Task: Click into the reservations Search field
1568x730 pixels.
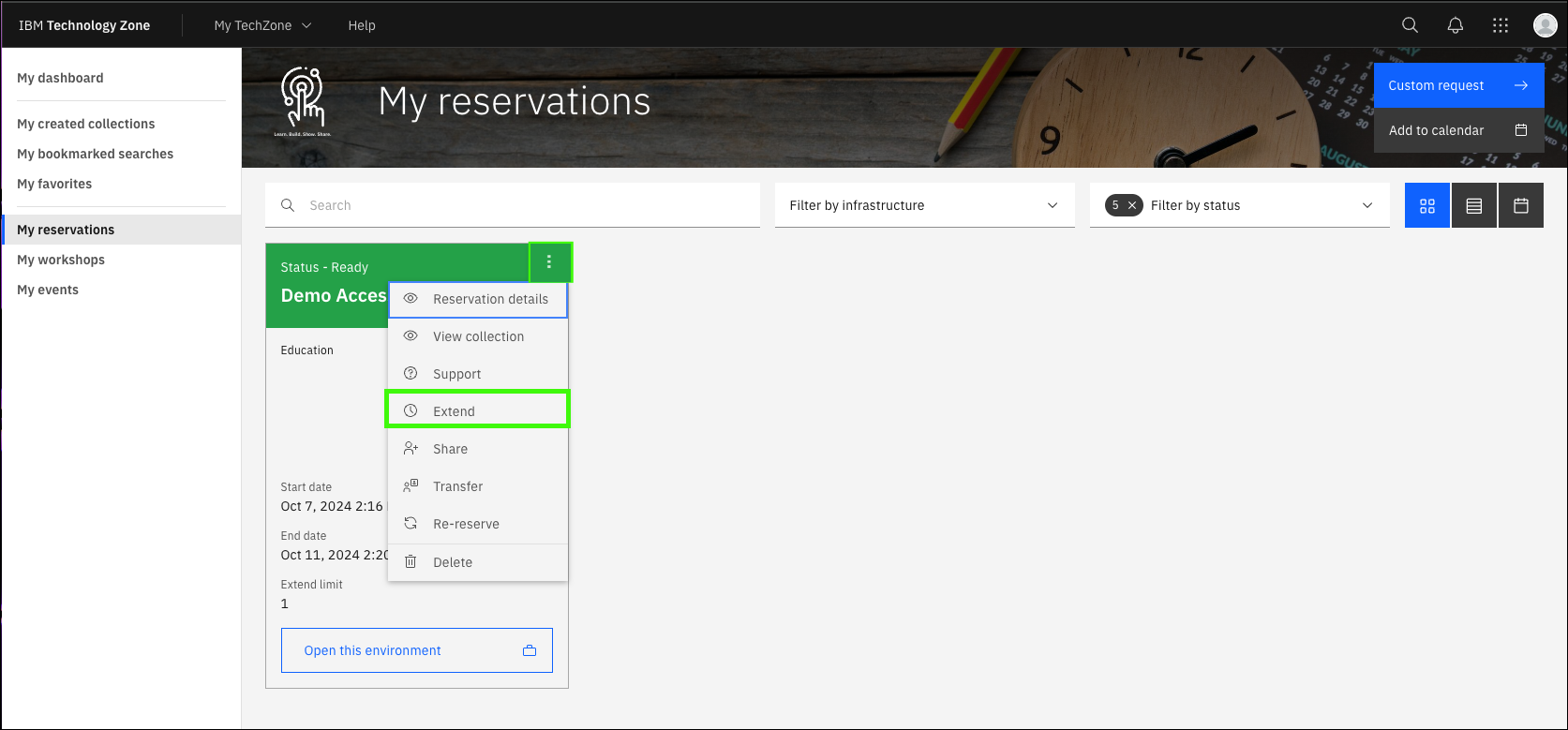Action: [525, 205]
